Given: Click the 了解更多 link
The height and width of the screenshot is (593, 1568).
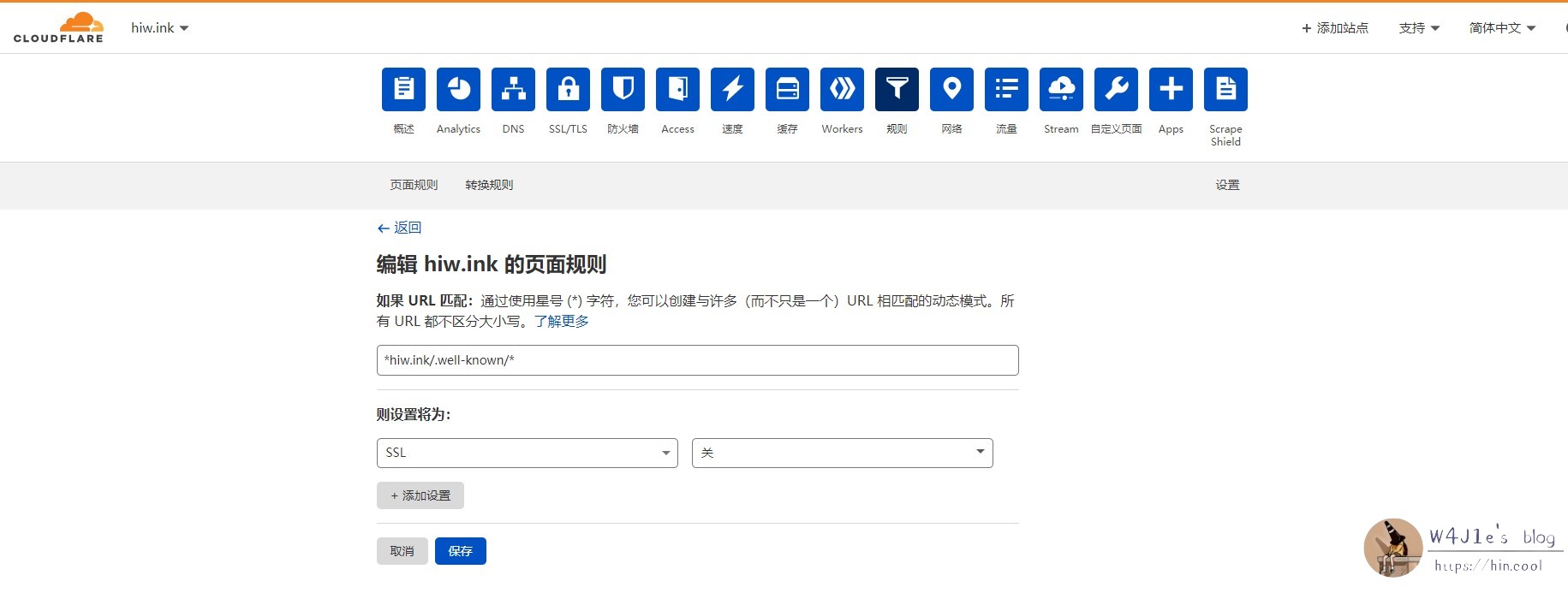Looking at the screenshot, I should click(x=561, y=321).
